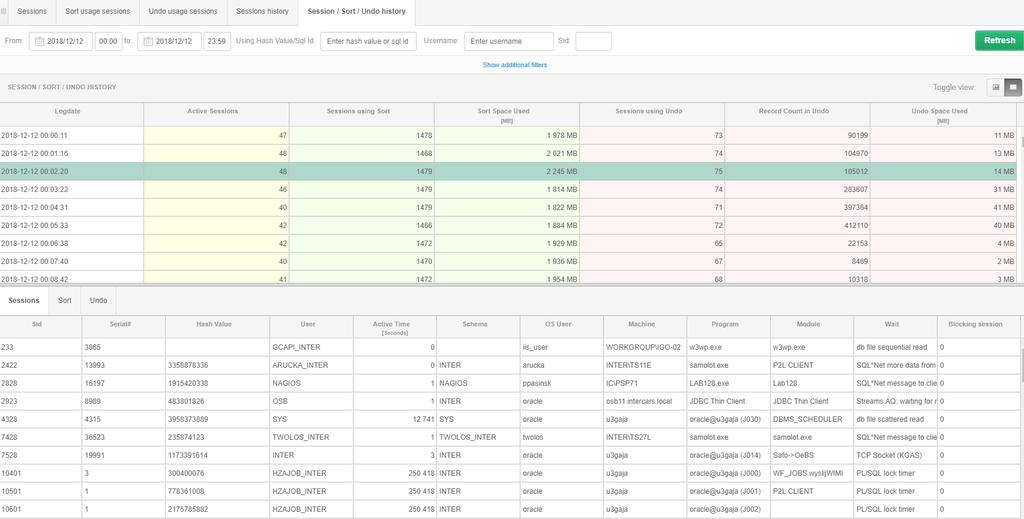Viewport: 1024px width, 519px height.
Task: Click the 8469 record count cell
Action: pyautogui.click(x=797, y=261)
